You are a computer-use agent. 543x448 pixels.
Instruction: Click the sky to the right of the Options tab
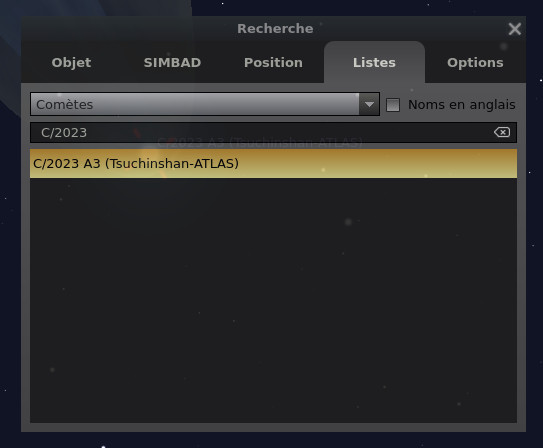pos(534,63)
